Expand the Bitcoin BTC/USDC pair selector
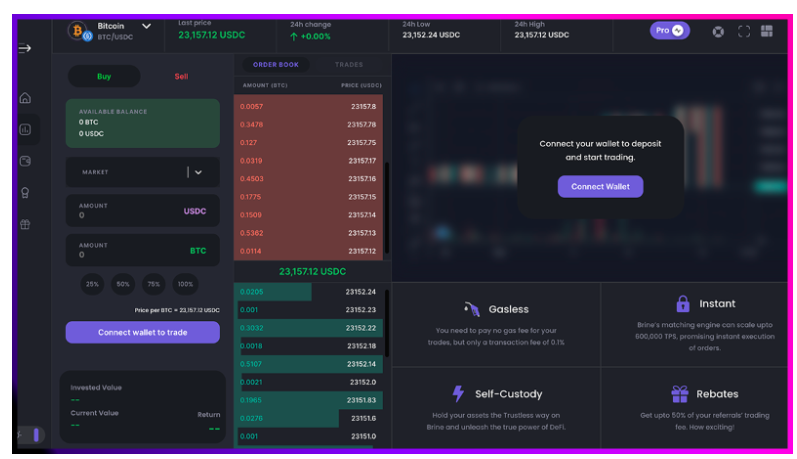The image size is (797, 459). pos(146,26)
